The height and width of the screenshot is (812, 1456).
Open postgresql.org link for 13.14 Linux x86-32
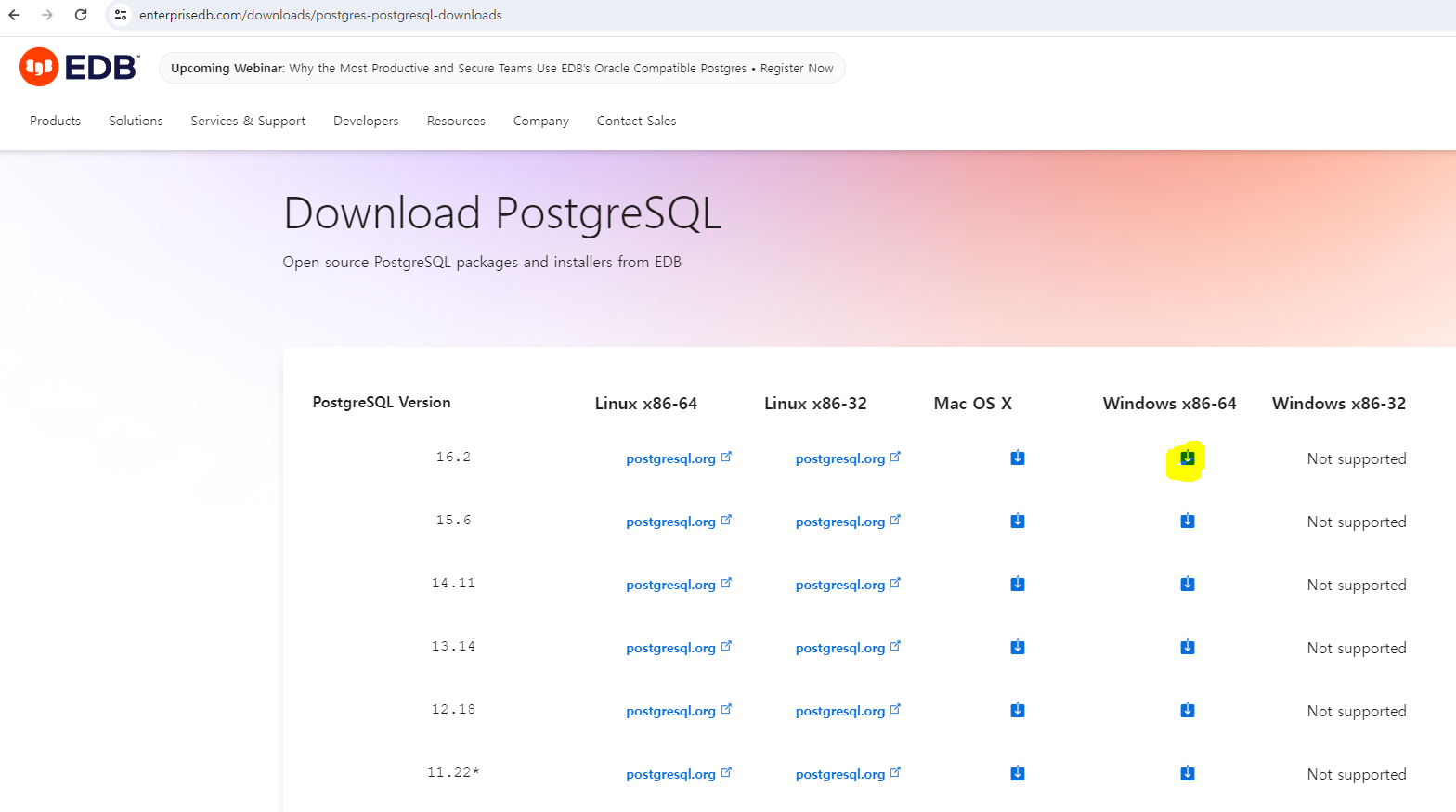coord(848,648)
